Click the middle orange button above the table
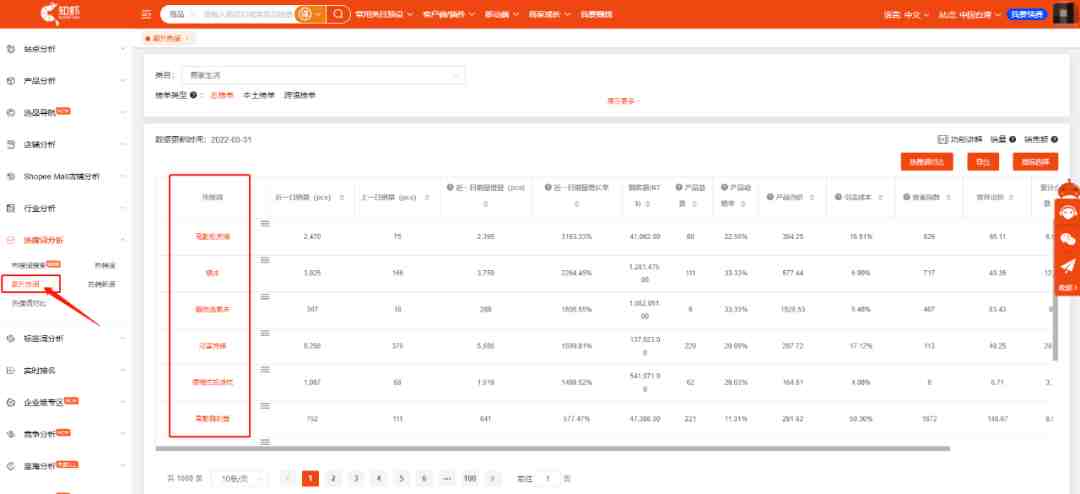This screenshot has width=1080, height=494. click(983, 162)
